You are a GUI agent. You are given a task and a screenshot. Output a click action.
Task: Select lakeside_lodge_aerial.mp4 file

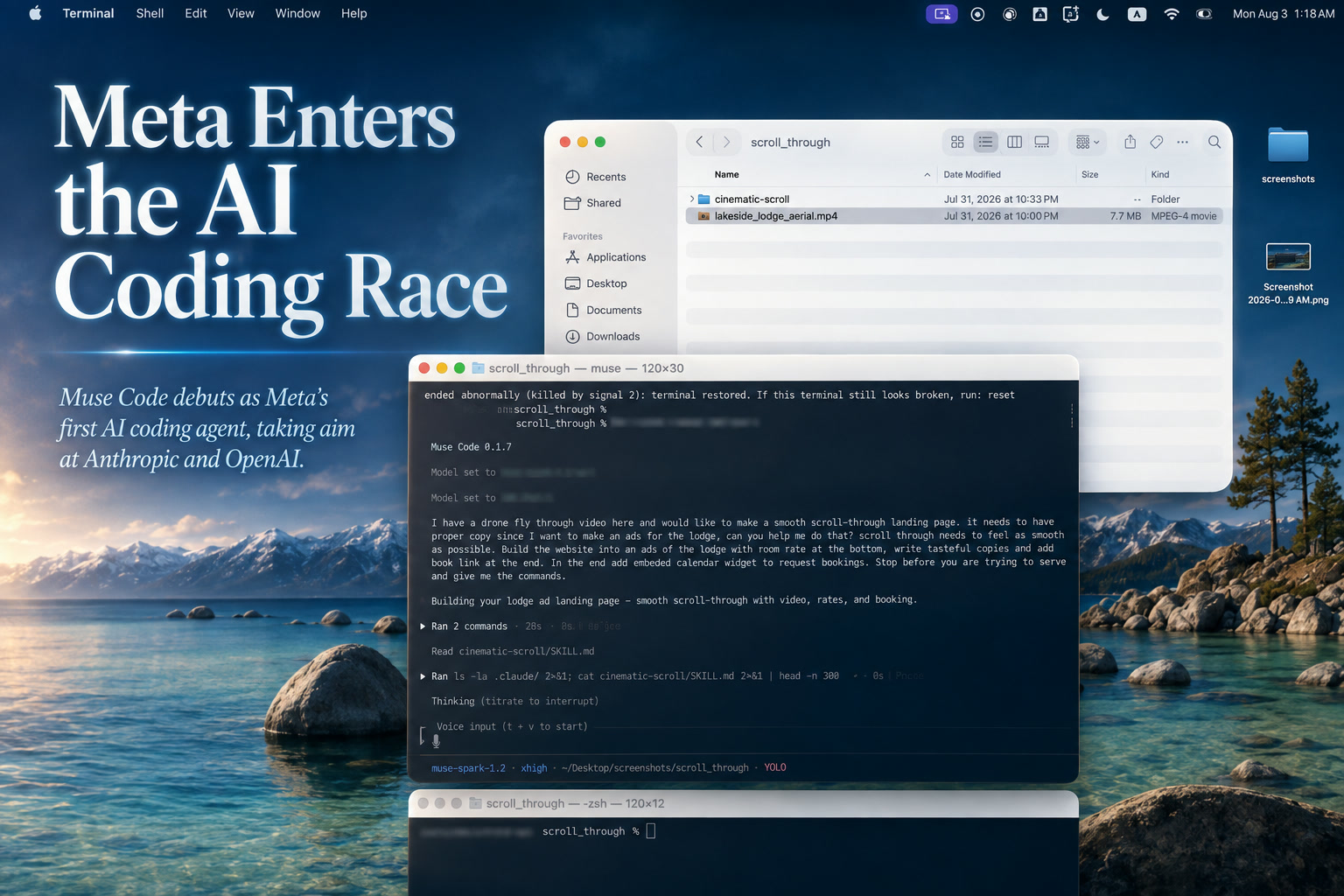point(954,216)
